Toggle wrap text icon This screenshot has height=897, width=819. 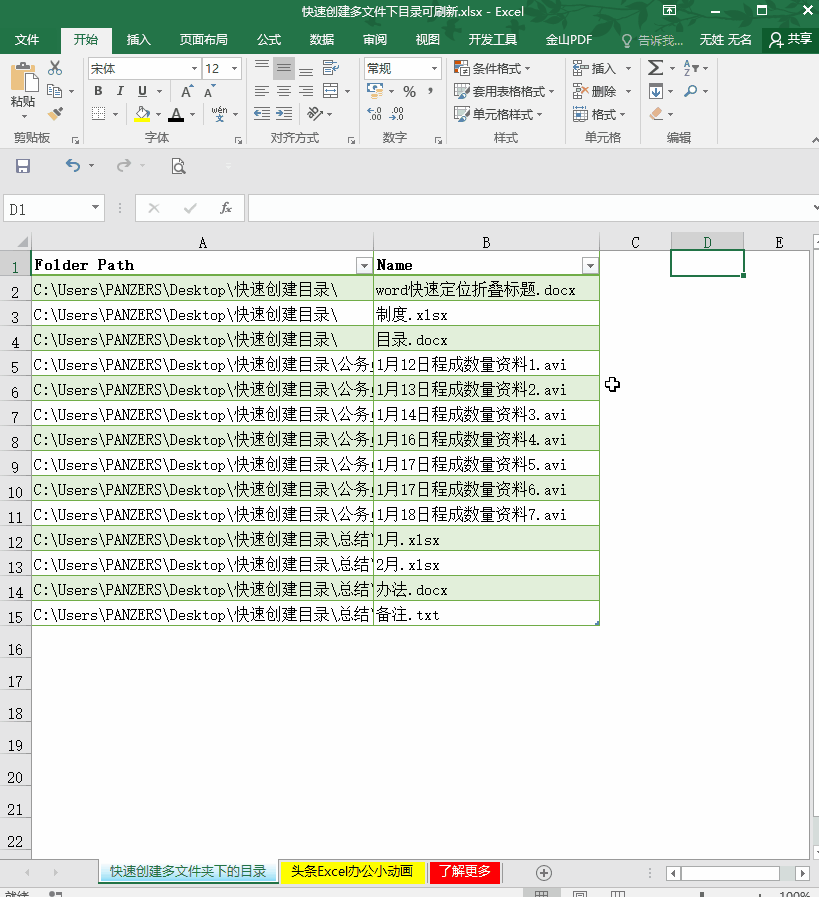[331, 68]
